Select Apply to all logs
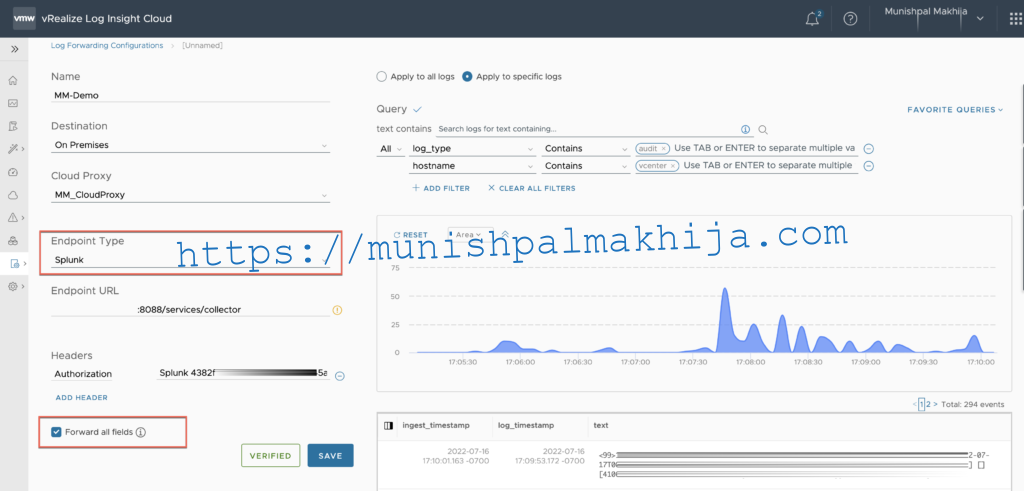The image size is (1024, 491). pos(381,76)
